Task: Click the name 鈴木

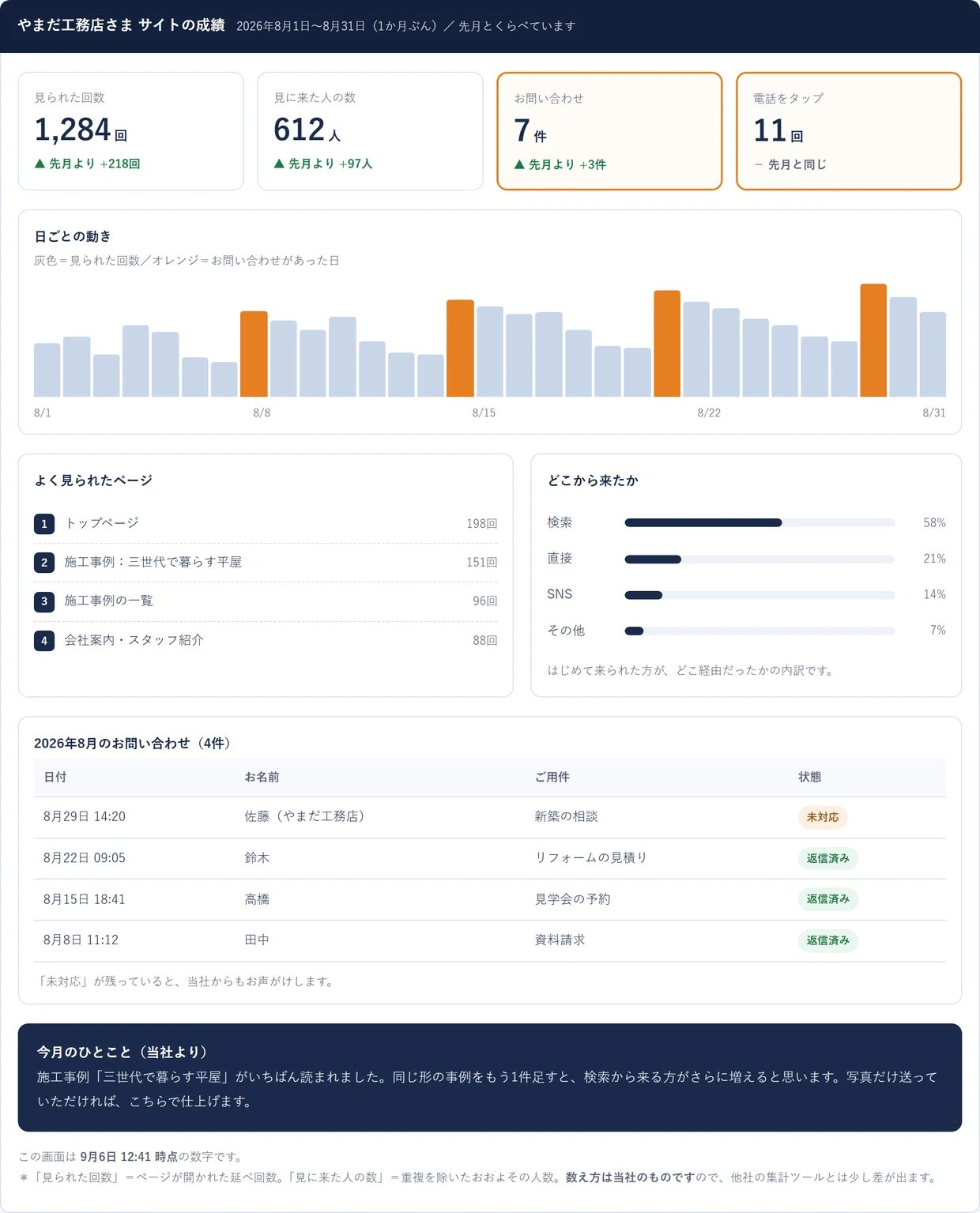Action: coord(257,858)
